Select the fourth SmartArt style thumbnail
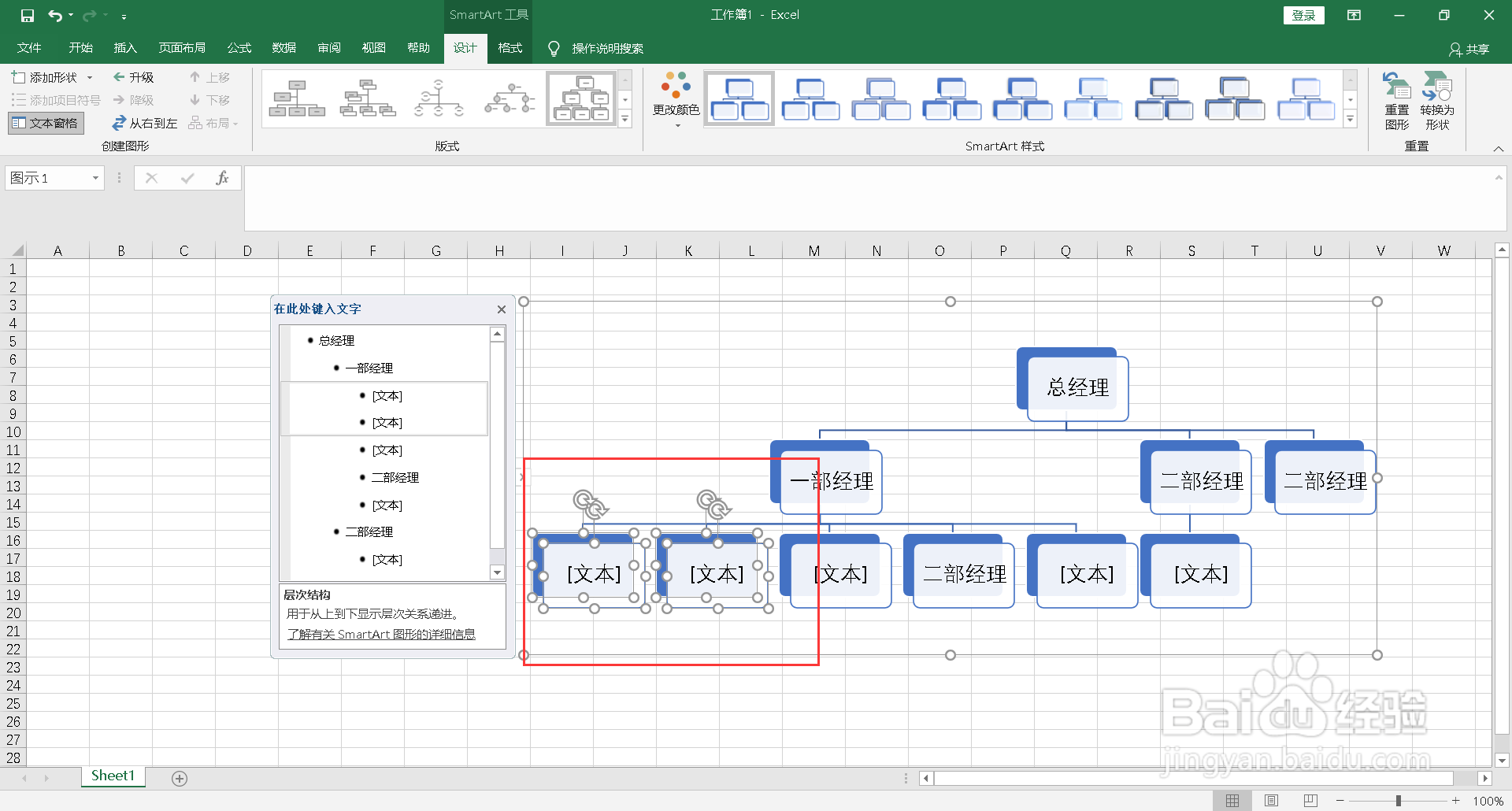 pos(952,98)
